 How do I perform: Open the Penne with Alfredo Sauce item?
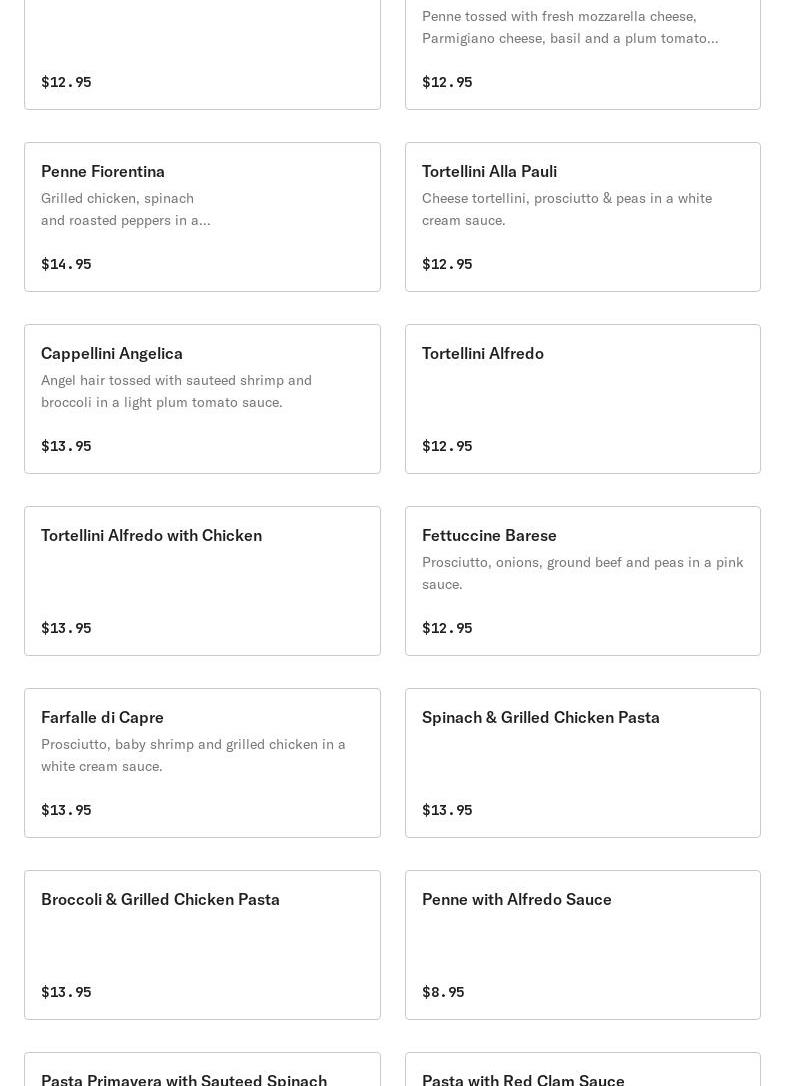pos(516,899)
